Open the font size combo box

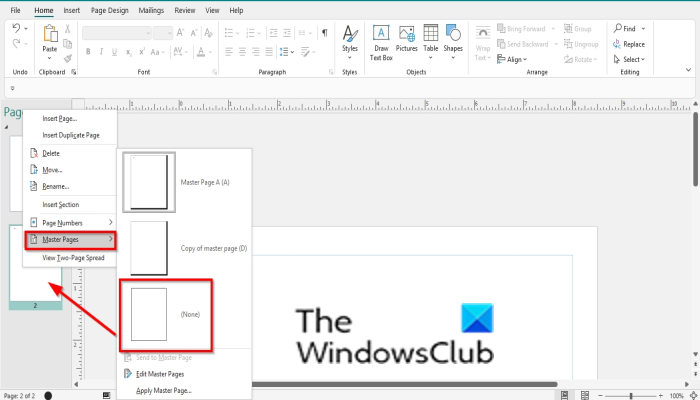[163, 33]
